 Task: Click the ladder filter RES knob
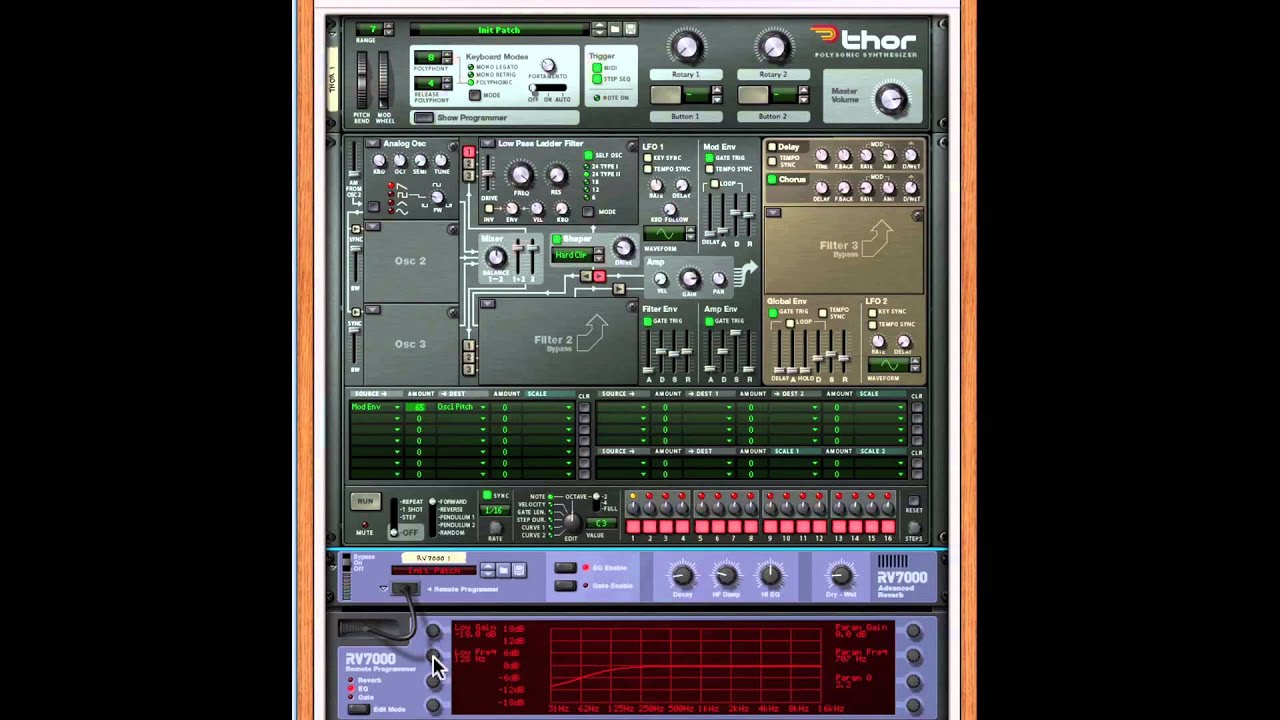(x=557, y=175)
